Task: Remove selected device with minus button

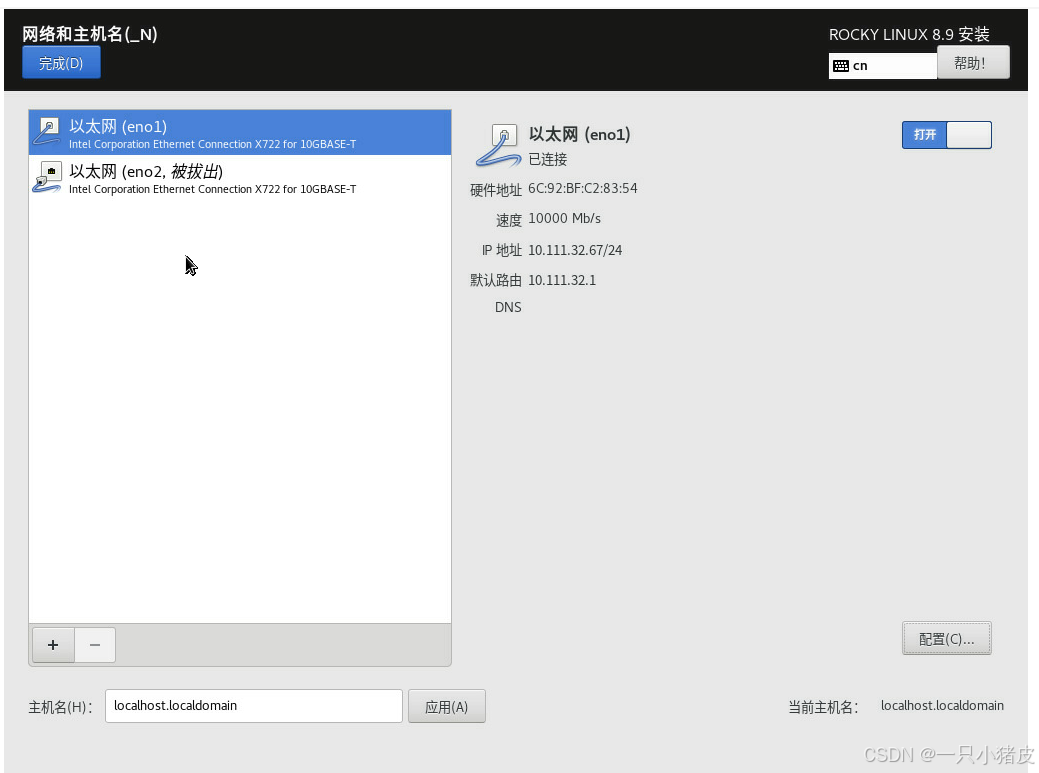Action: [95, 644]
